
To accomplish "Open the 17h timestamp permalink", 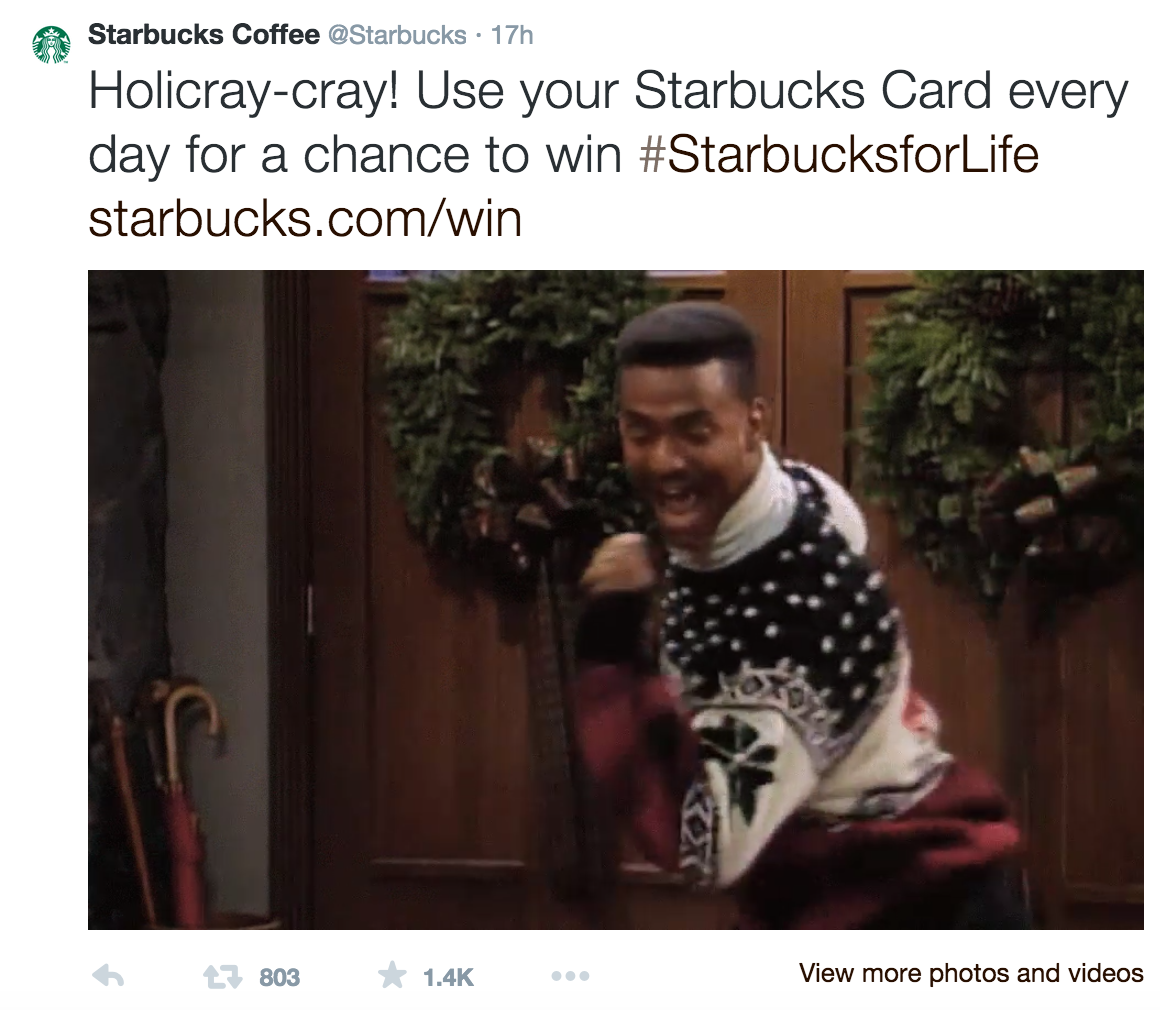I will pyautogui.click(x=512, y=35).
